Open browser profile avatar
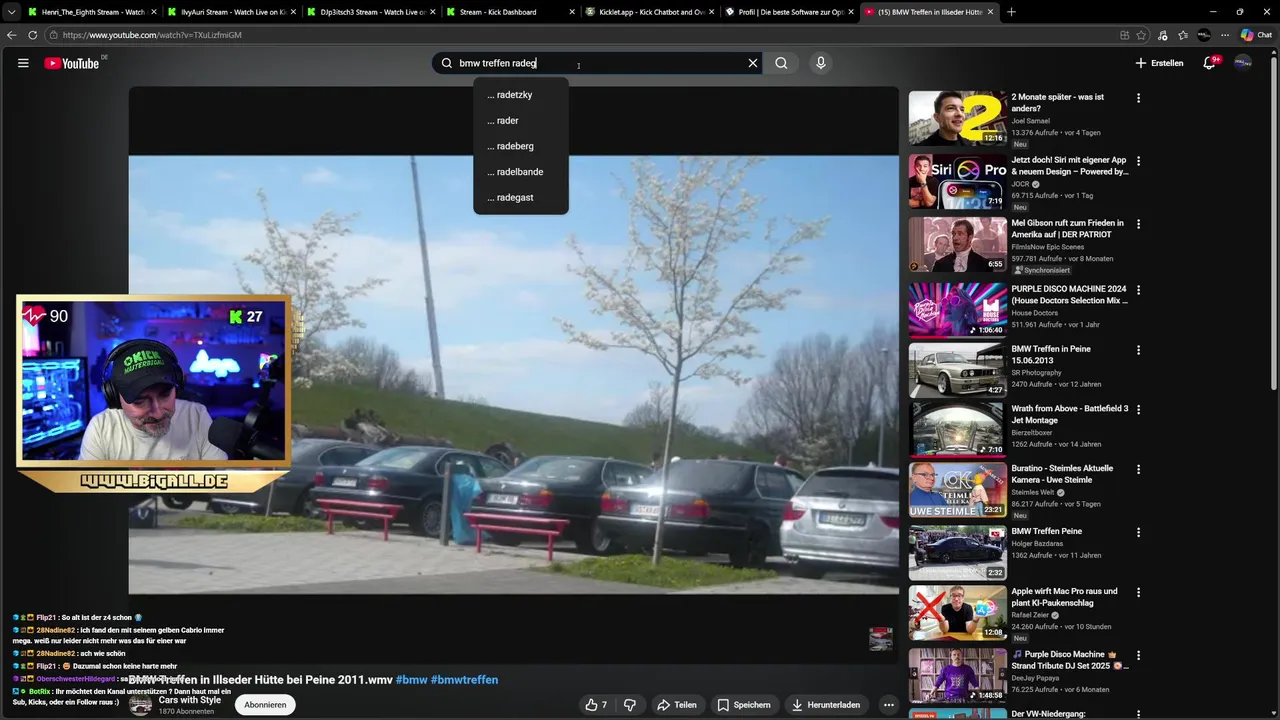Image resolution: width=1280 pixels, height=720 pixels. (x=1204, y=35)
